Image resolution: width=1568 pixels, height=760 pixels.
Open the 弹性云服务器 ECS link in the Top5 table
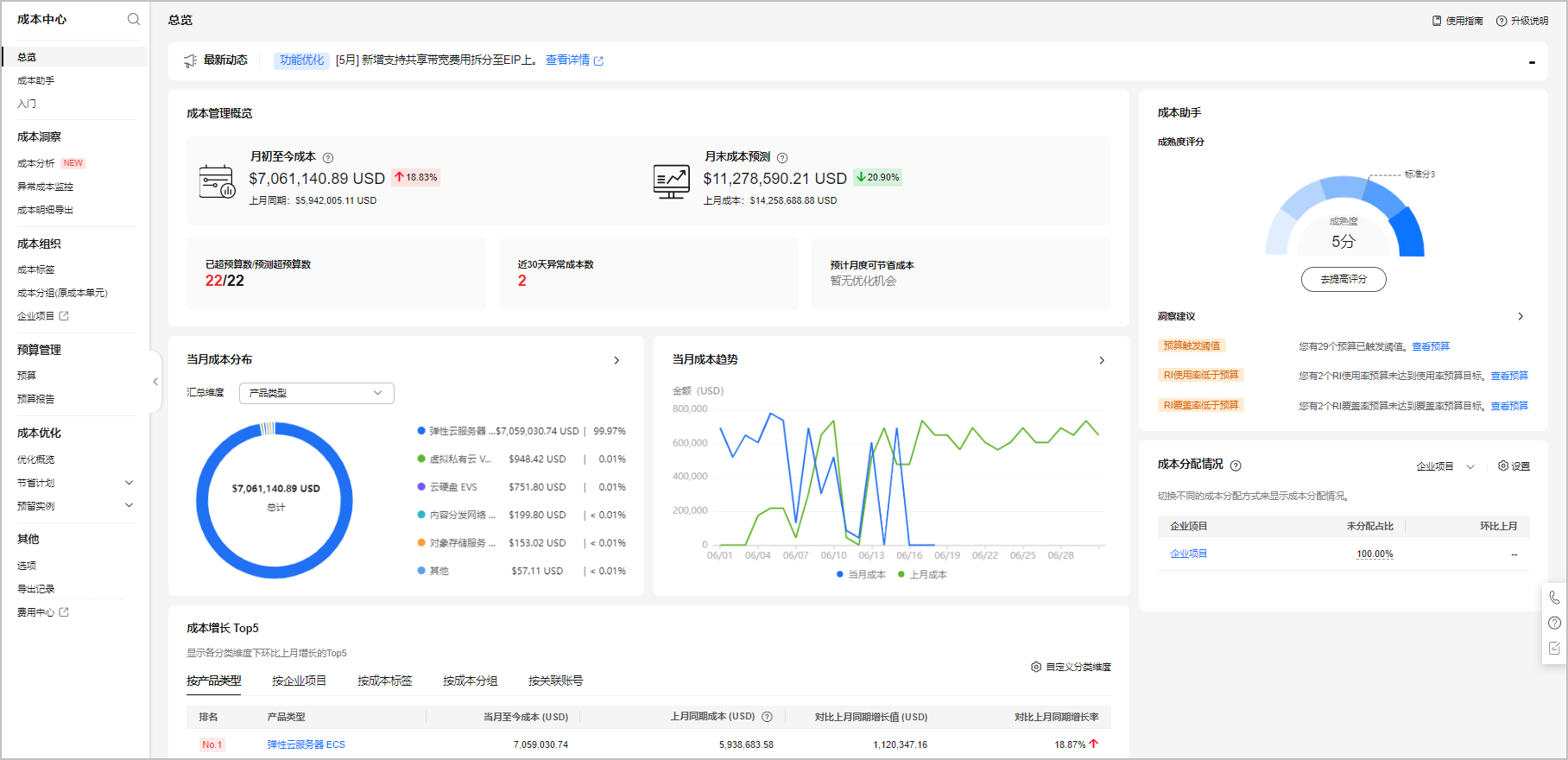[x=307, y=744]
